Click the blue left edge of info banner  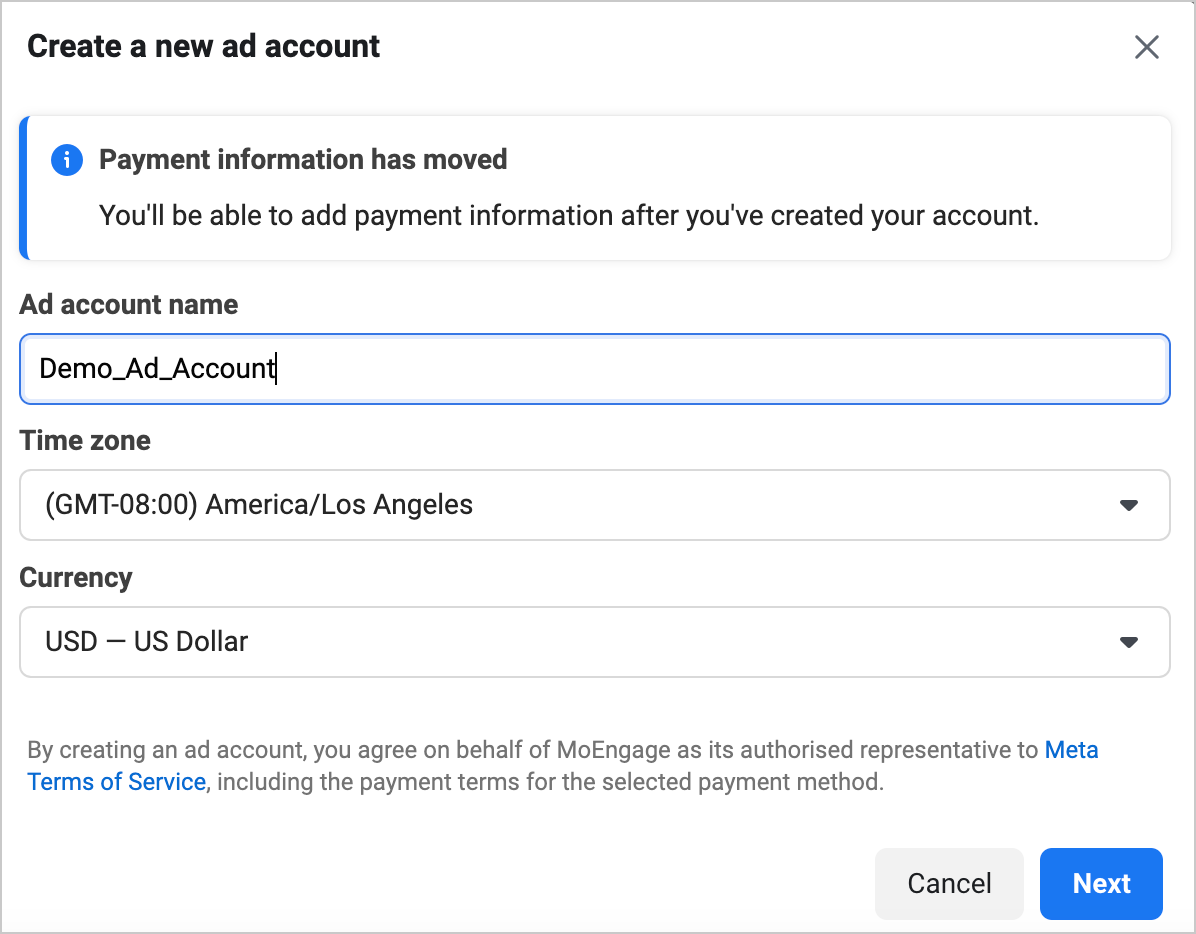coord(24,188)
